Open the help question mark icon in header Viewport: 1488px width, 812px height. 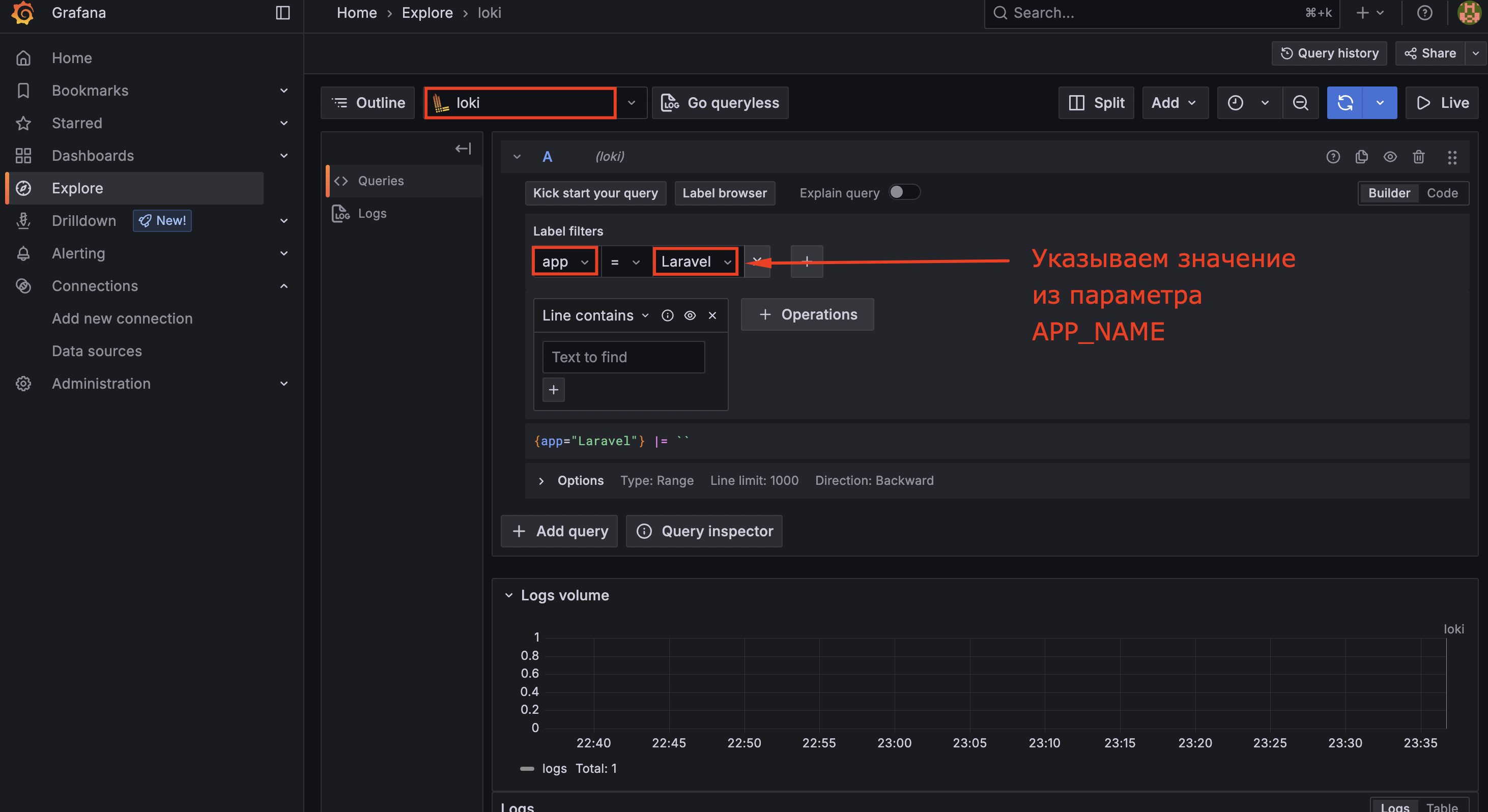[1424, 13]
